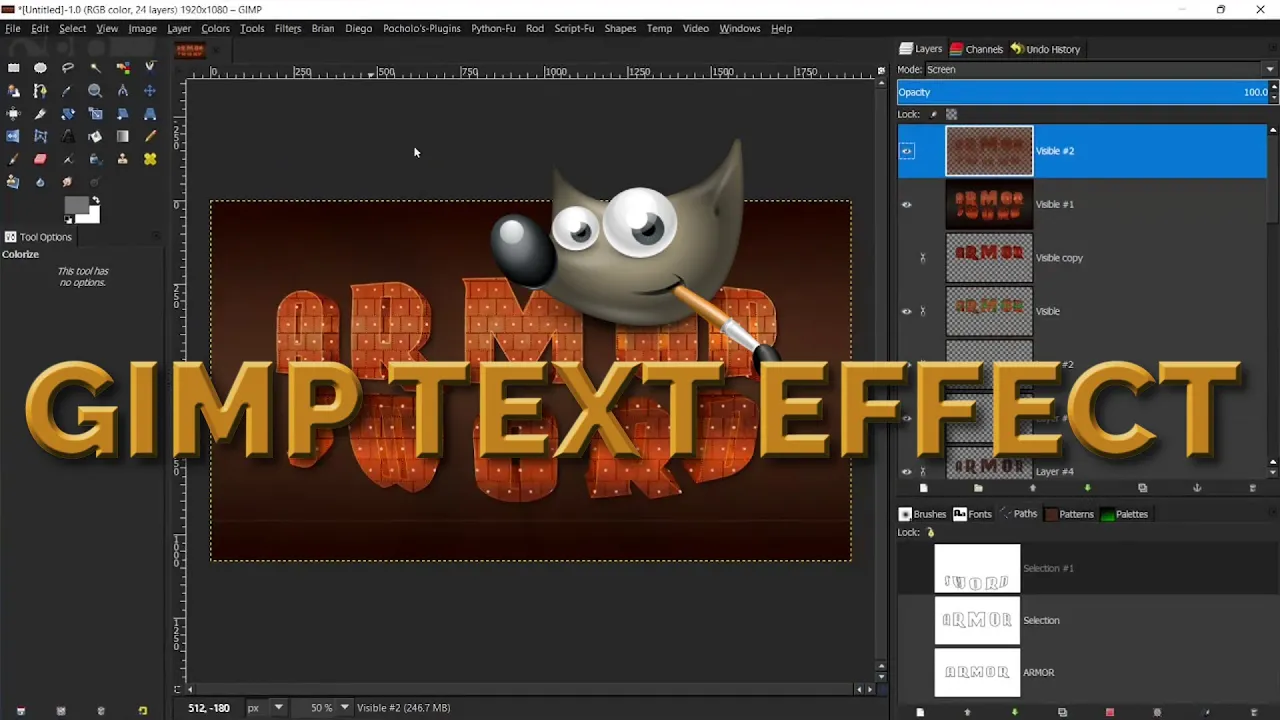Select the Shear tool

point(123,113)
